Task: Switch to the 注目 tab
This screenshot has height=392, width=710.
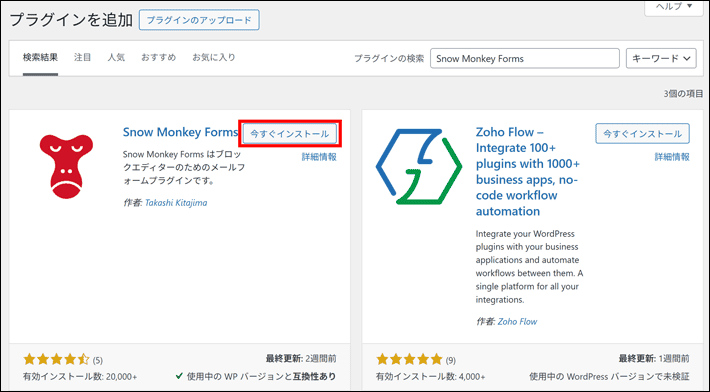Action: (82, 57)
